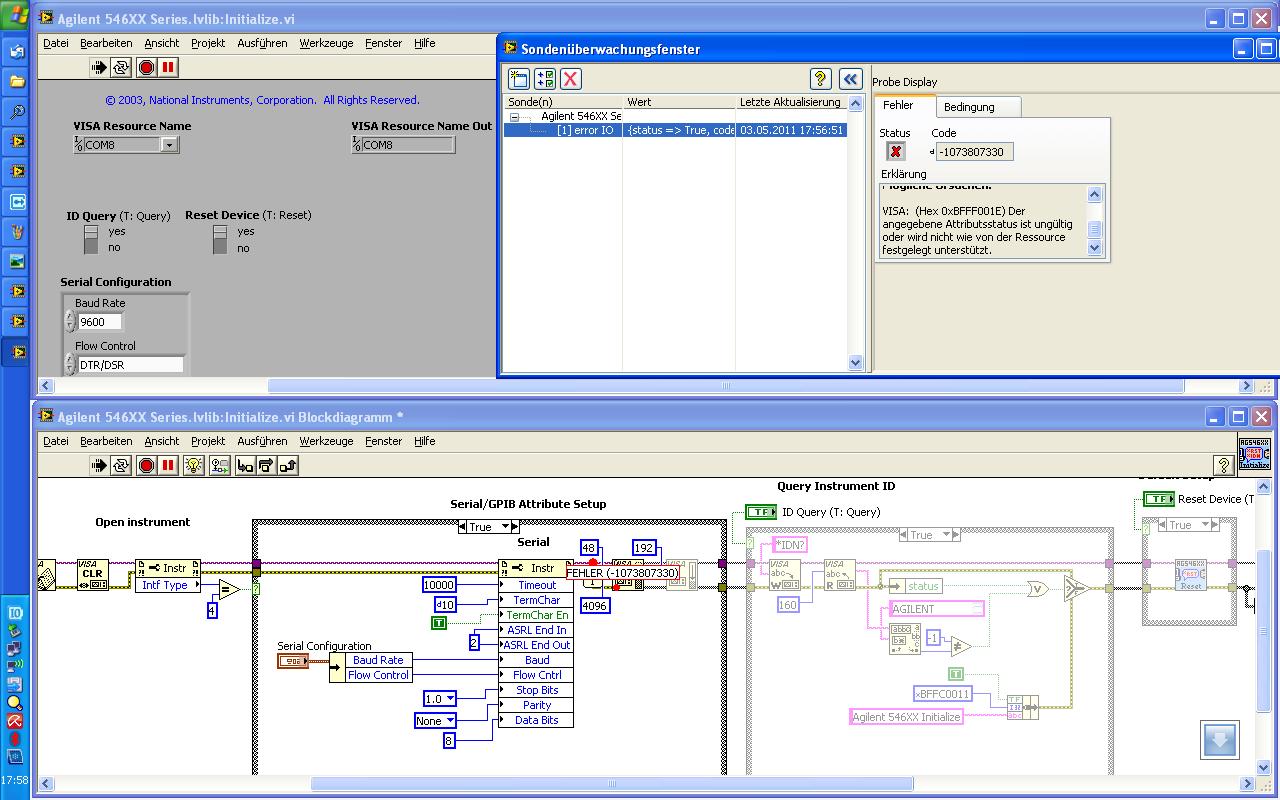Click the Equal comparison node
The width and height of the screenshot is (1280, 800).
coord(228,590)
